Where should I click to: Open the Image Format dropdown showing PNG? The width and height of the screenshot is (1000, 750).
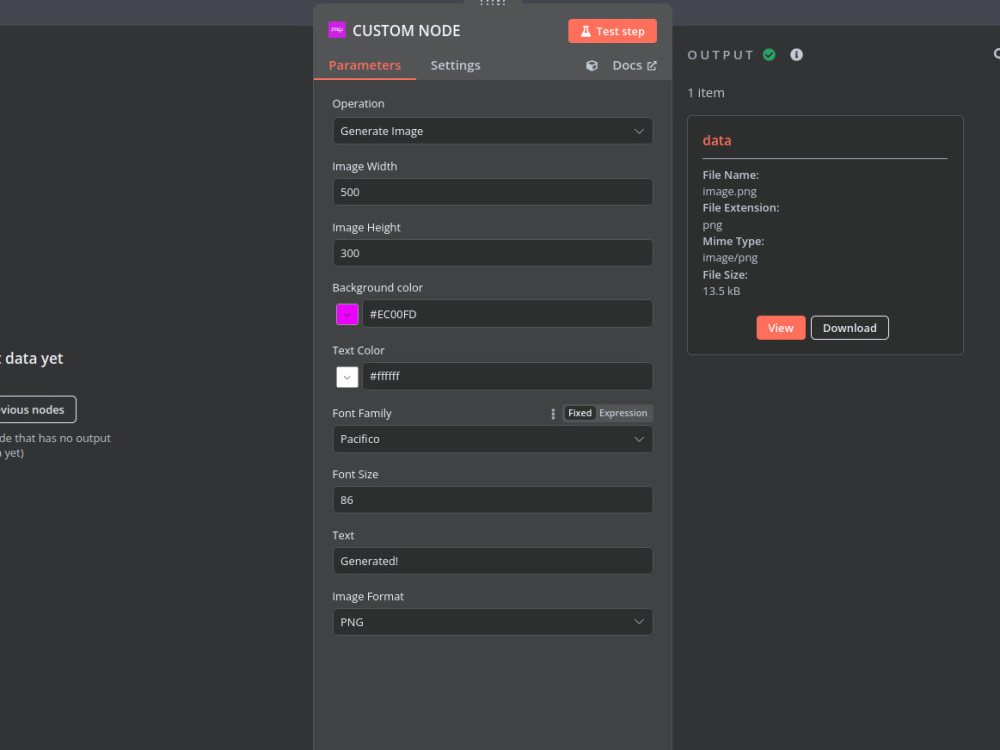pos(492,621)
